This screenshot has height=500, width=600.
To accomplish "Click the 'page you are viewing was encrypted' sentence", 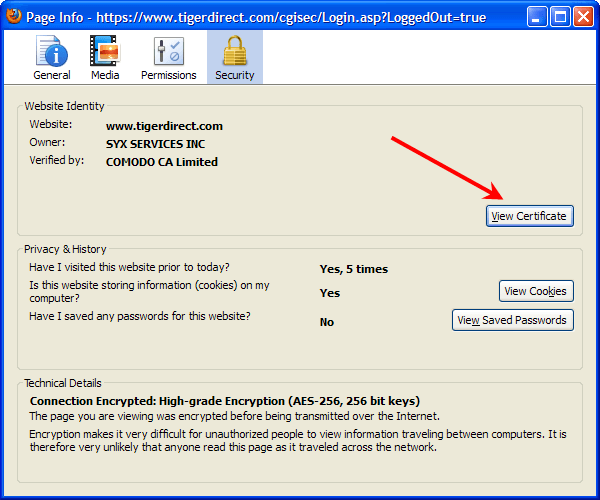I will [x=235, y=416].
